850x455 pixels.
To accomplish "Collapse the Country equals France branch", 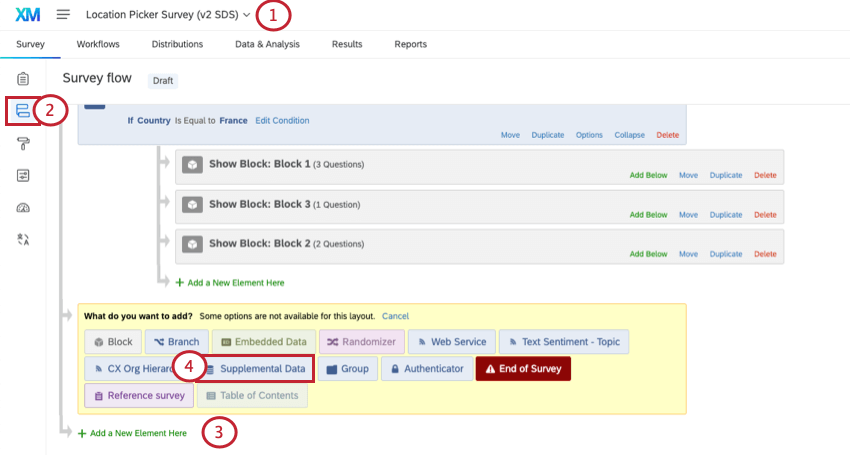I will (x=629, y=135).
